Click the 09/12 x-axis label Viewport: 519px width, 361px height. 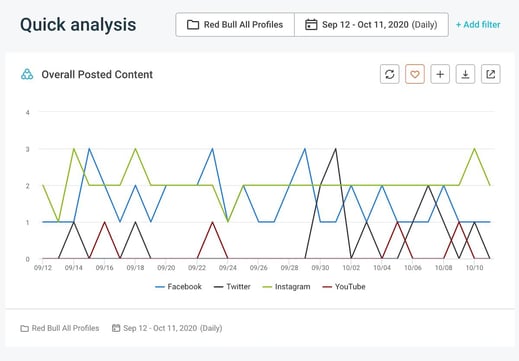43,268
